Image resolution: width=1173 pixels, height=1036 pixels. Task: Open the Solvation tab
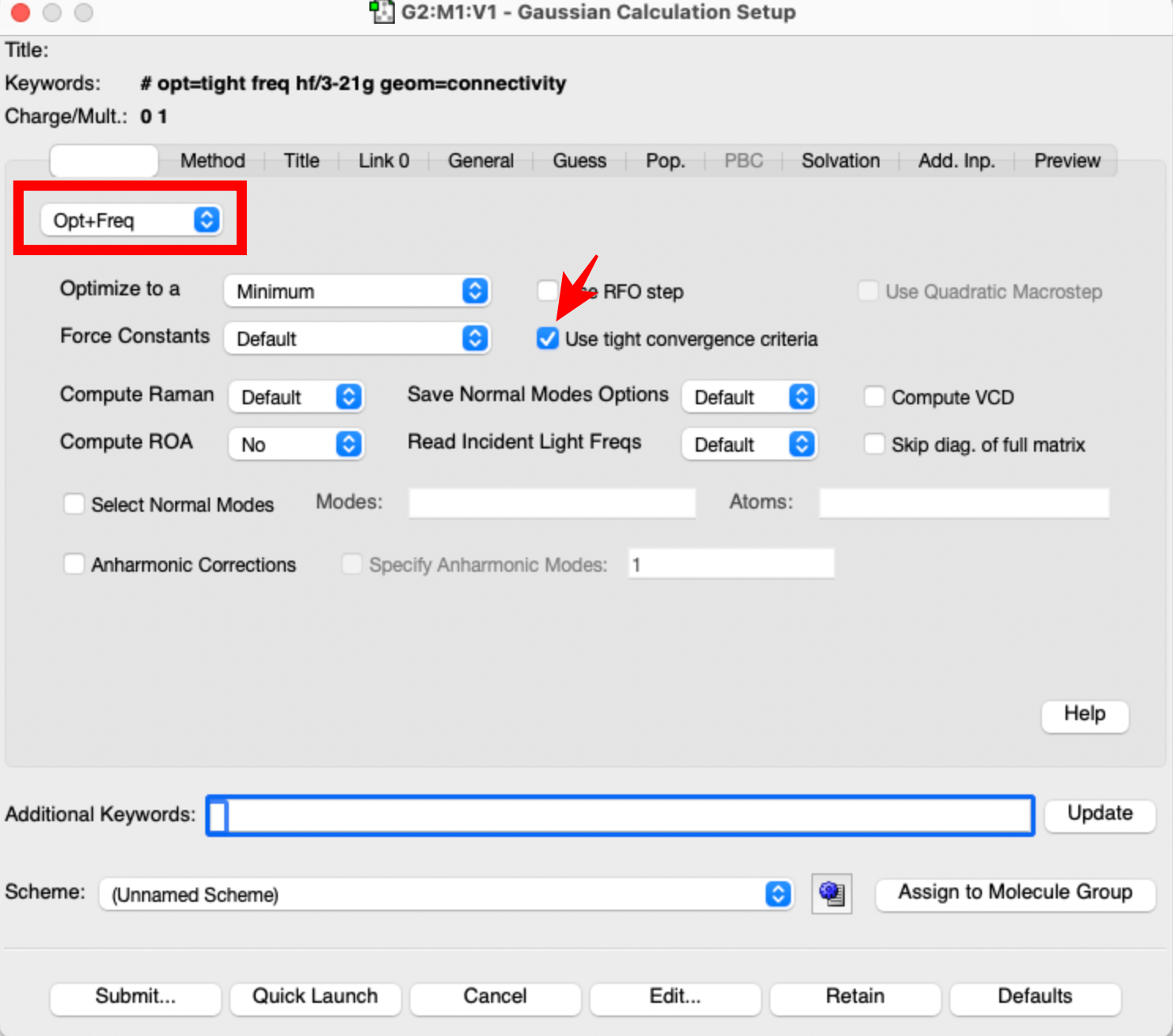click(841, 160)
